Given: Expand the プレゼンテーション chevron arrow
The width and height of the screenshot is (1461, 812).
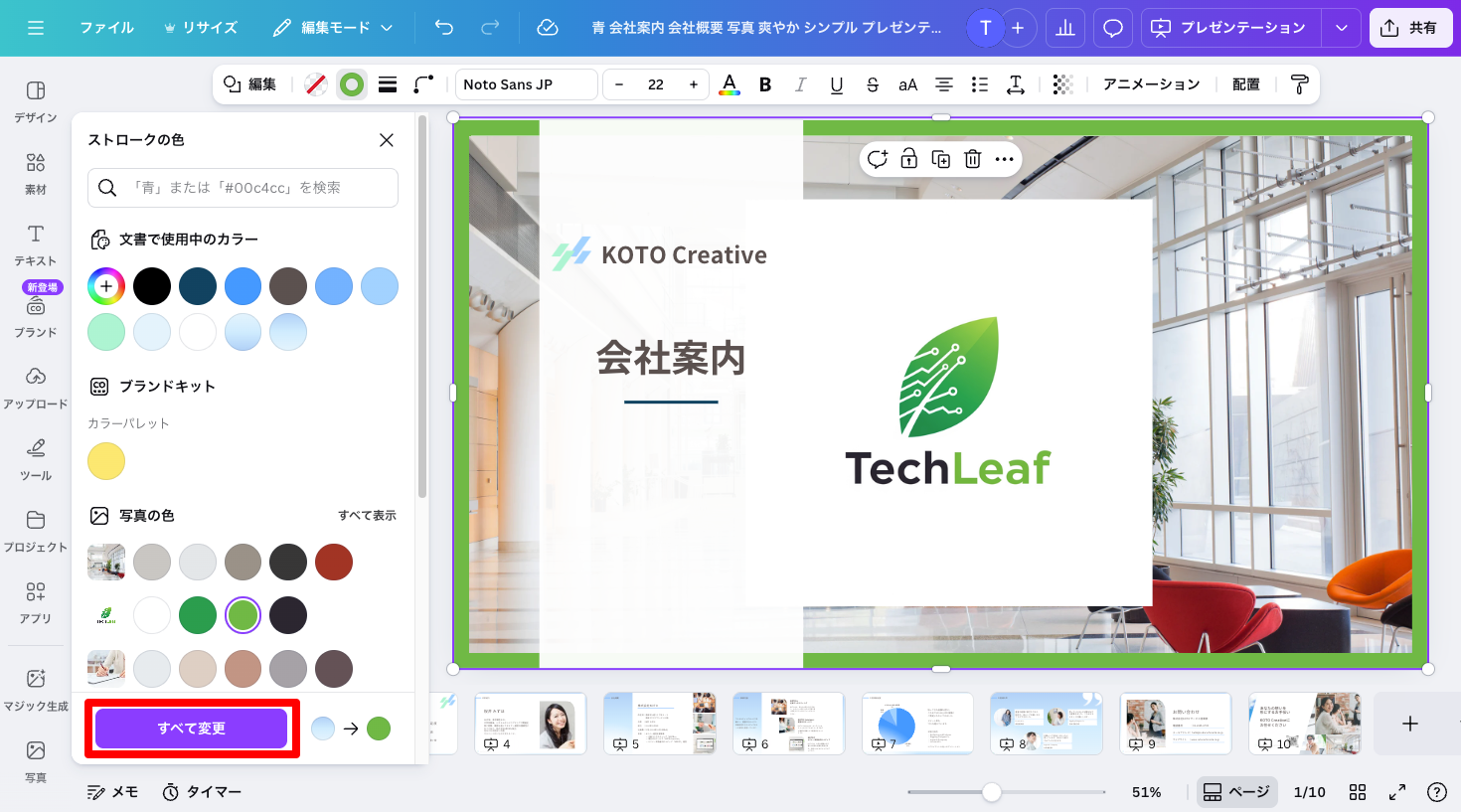Looking at the screenshot, I should coord(1342,28).
